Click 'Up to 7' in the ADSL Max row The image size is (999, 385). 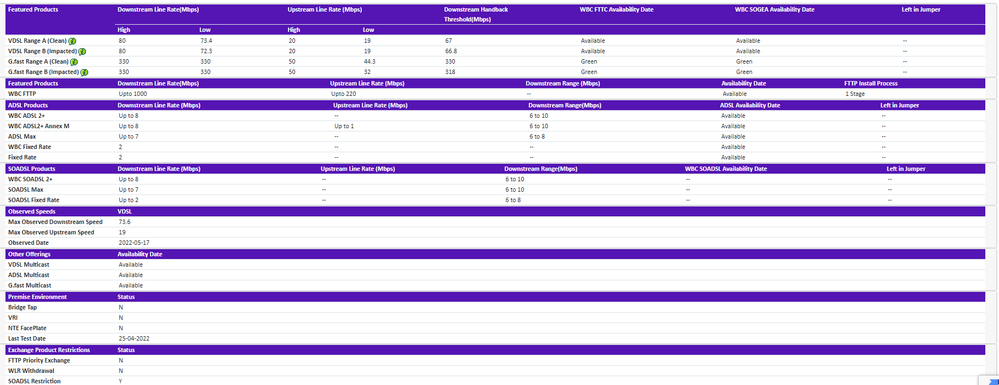pos(128,136)
